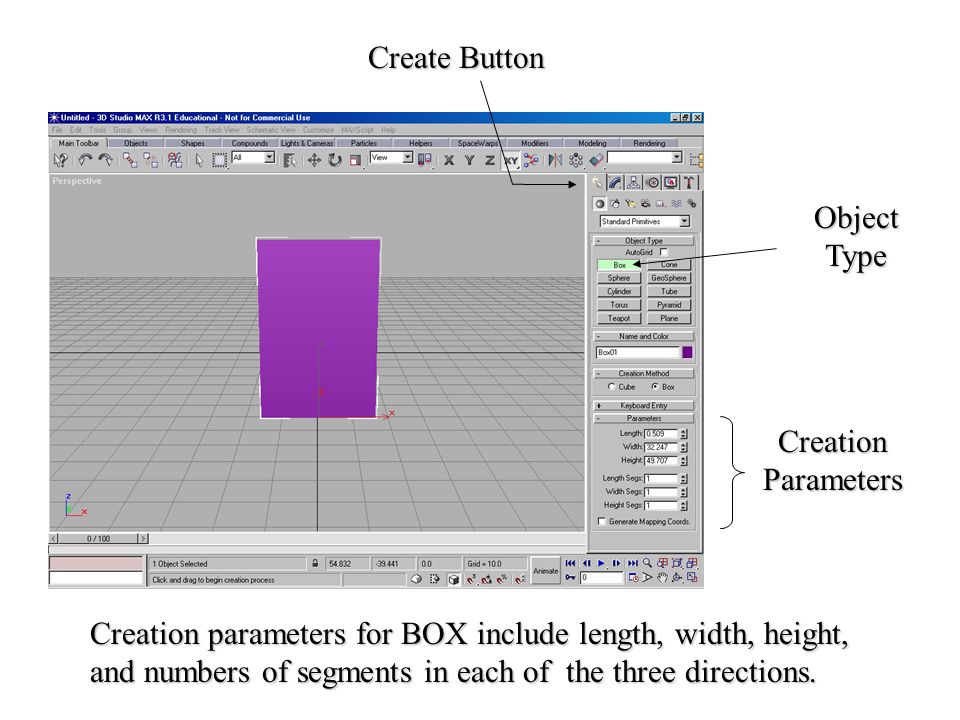Screen dimensions: 960x720
Task: Click the Redo arrow icon
Action: pos(105,160)
